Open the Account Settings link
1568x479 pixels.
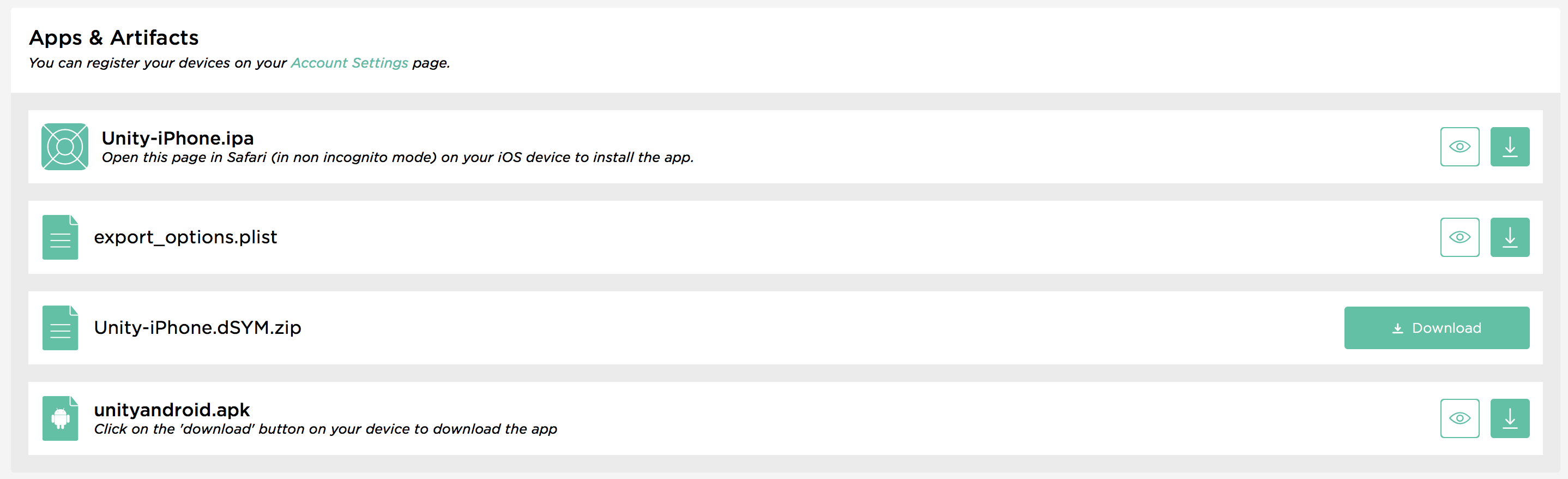tap(349, 63)
